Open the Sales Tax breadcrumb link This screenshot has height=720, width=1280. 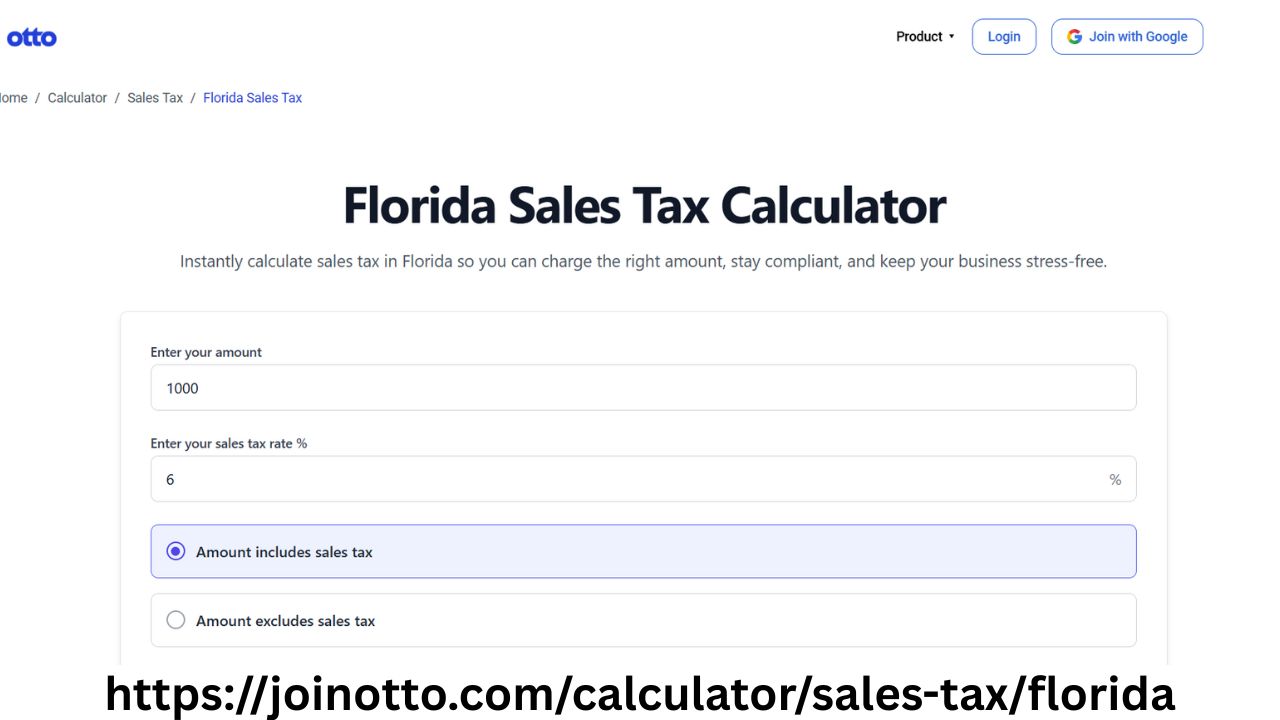tap(155, 98)
